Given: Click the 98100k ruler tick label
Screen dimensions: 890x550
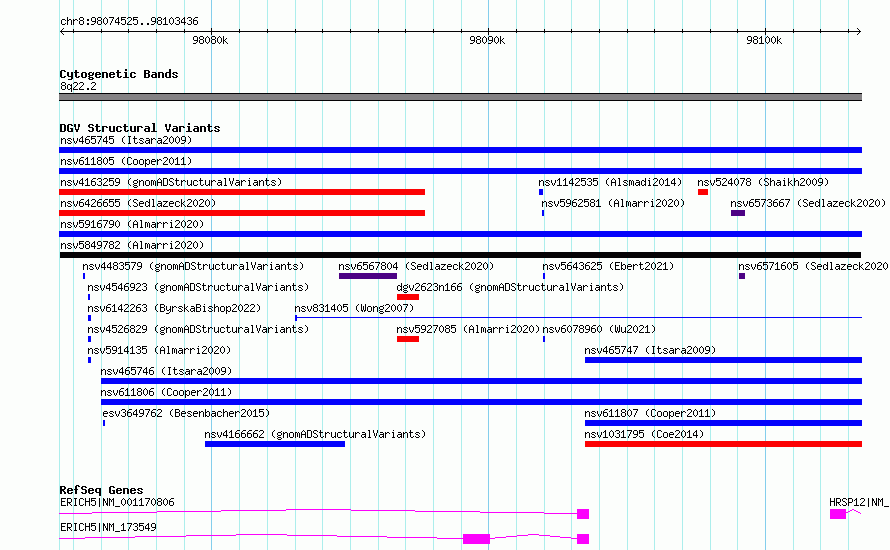Looking at the screenshot, I should pyautogui.click(x=764, y=40).
